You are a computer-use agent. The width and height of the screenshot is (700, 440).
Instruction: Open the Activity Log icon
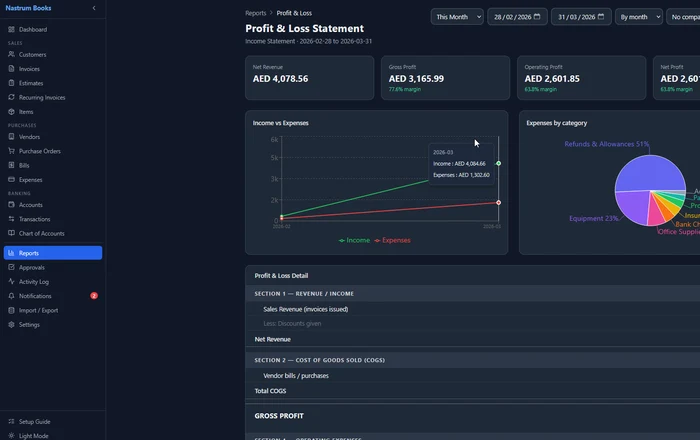(x=11, y=282)
